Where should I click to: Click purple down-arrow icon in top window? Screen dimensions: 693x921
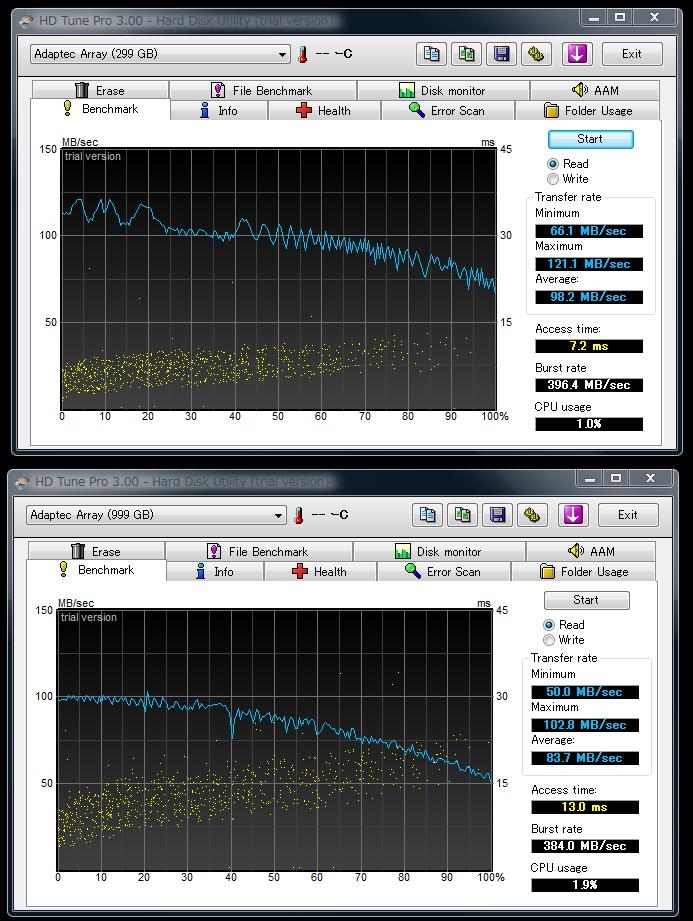pos(577,54)
